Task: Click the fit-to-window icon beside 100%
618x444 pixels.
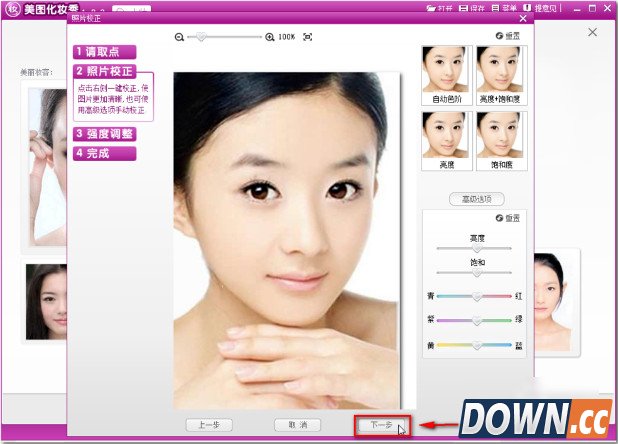Action: 308,37
